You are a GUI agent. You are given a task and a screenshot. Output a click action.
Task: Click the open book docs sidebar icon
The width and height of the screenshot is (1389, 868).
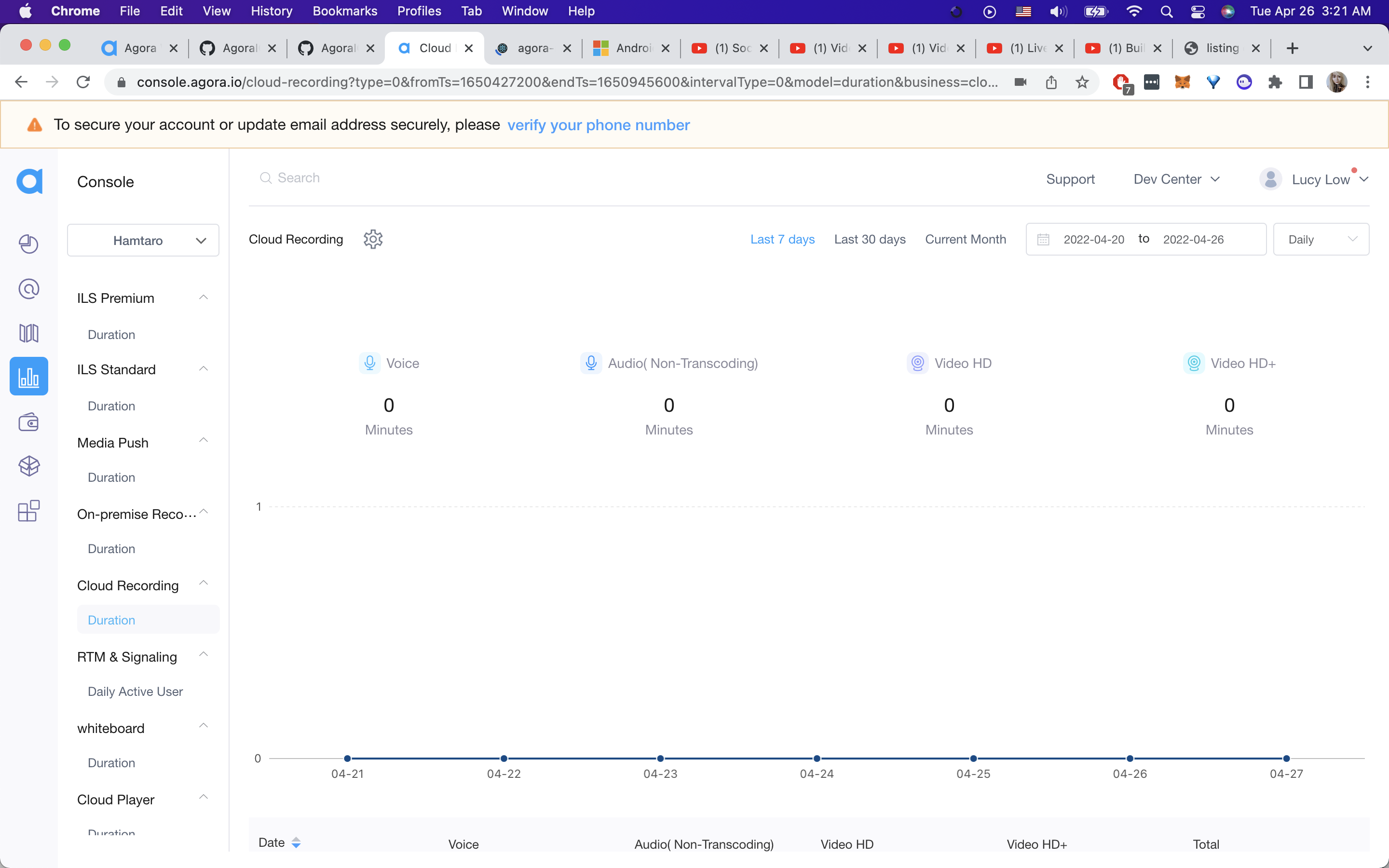tap(29, 333)
